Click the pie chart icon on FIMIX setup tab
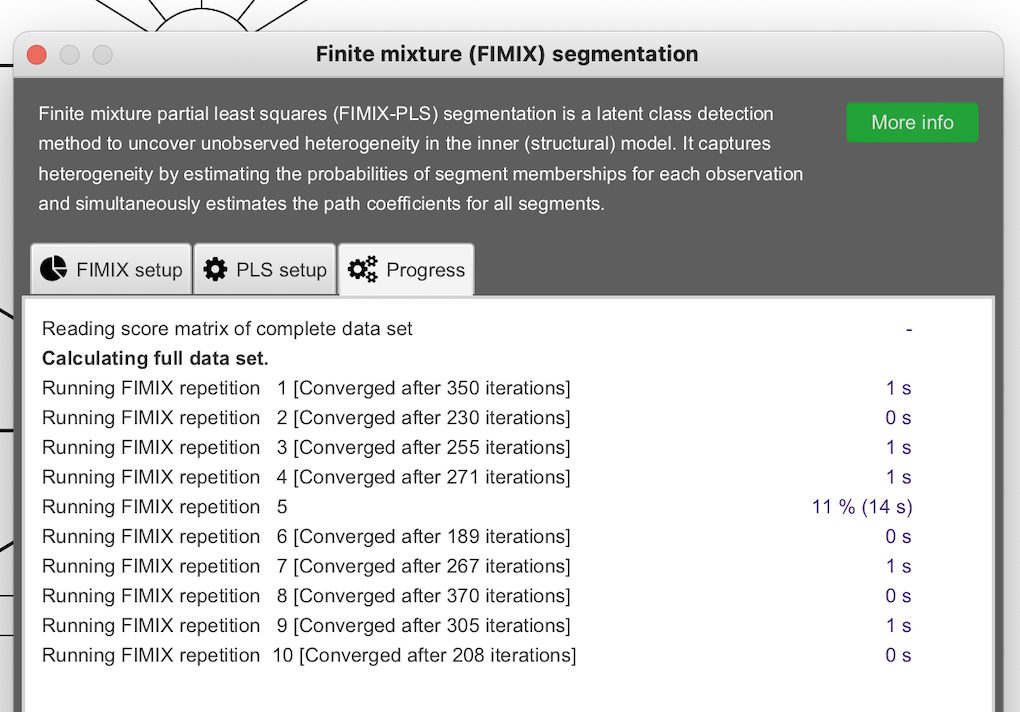 [54, 270]
